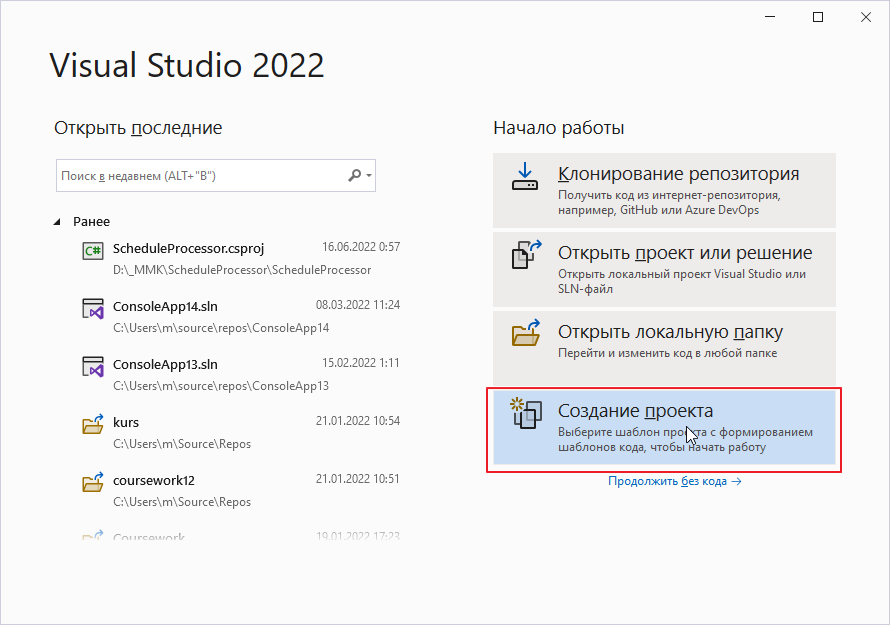
Task: Collapse the Ранее group
Action: point(57,222)
